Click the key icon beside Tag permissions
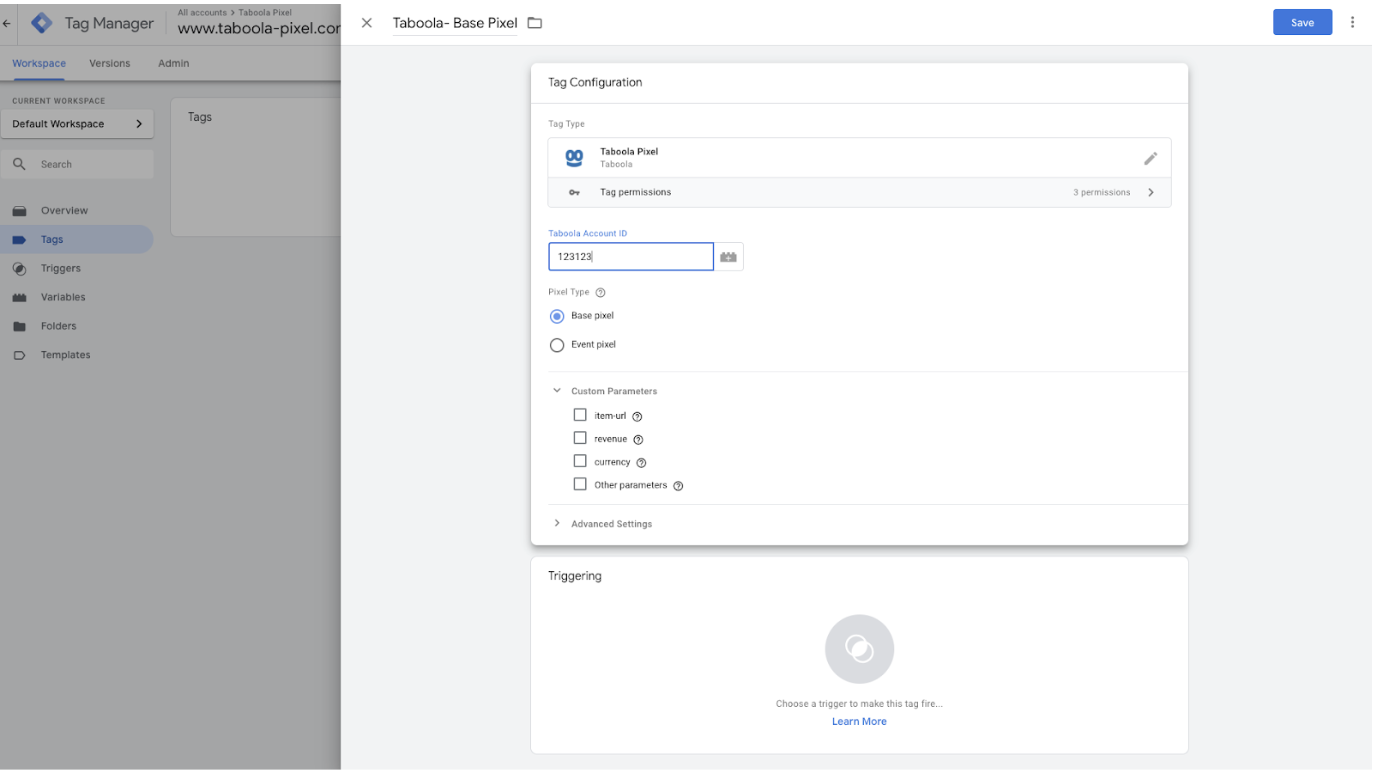This screenshot has width=1374, height=774. [574, 192]
